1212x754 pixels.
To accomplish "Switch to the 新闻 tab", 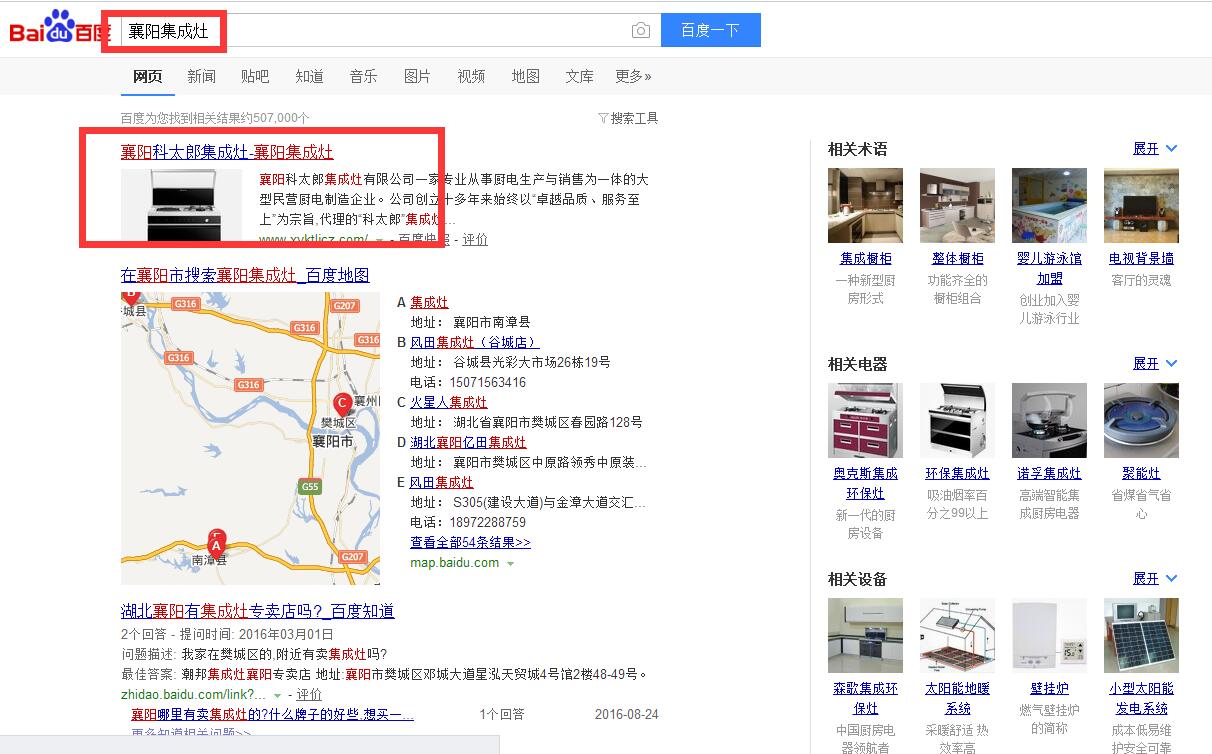I will point(201,76).
